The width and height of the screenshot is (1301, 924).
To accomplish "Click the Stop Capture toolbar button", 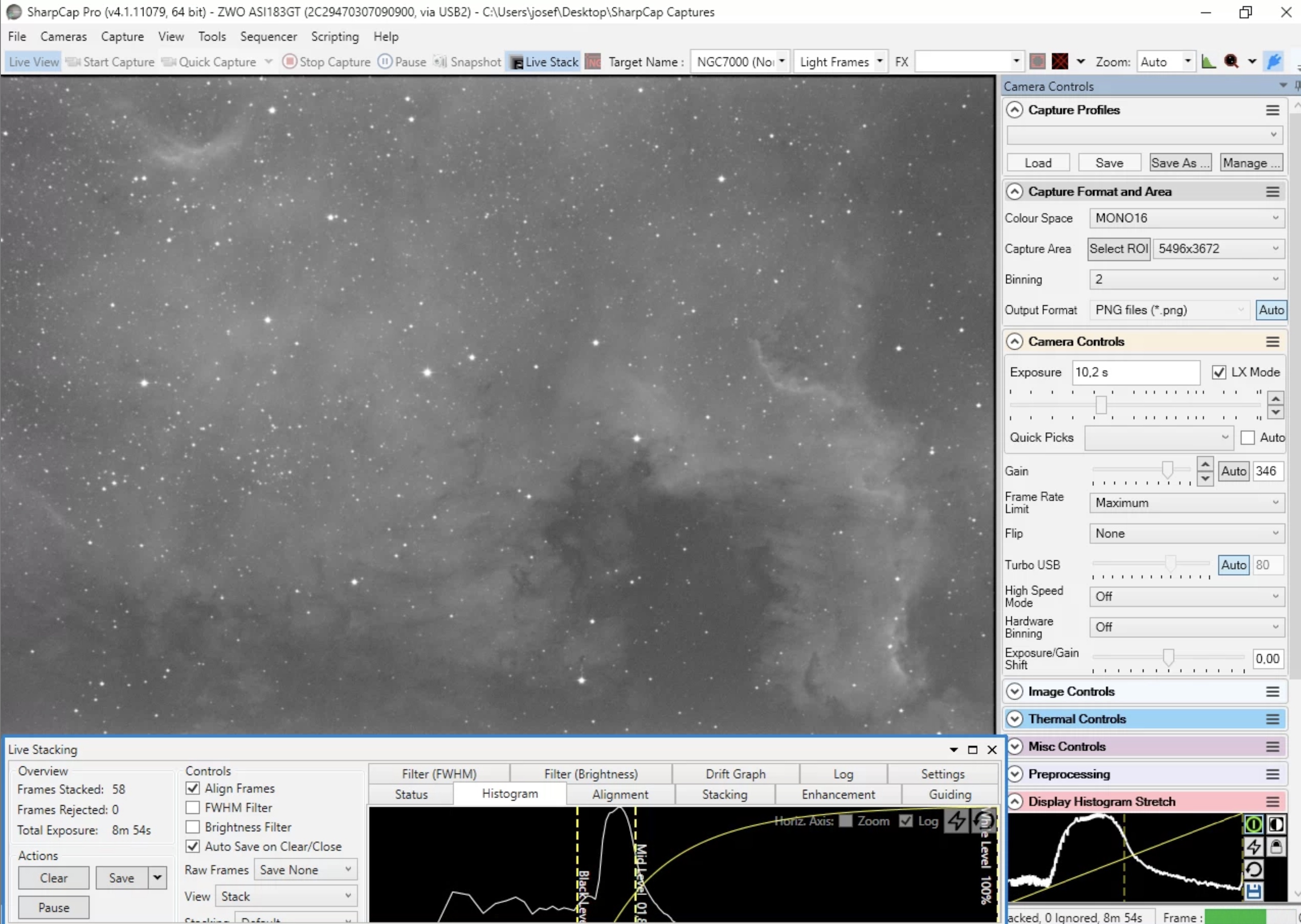I will tap(326, 61).
